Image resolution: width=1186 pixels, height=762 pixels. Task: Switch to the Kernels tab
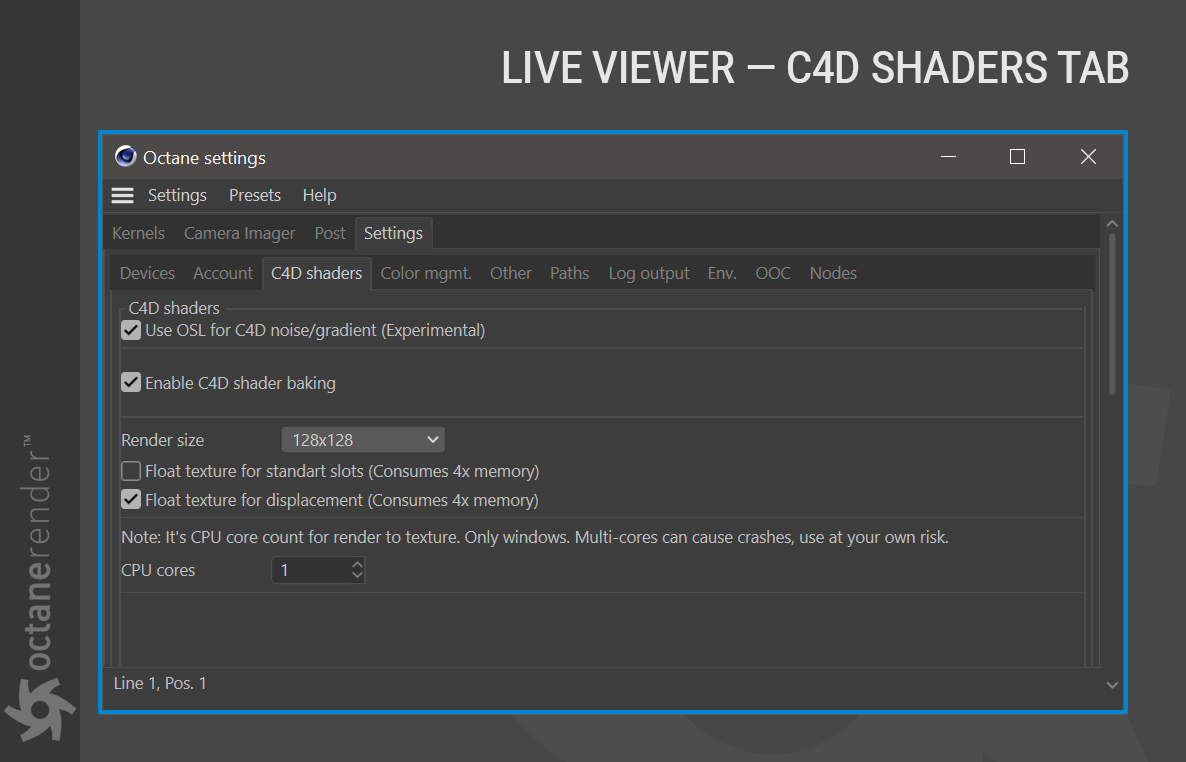138,233
